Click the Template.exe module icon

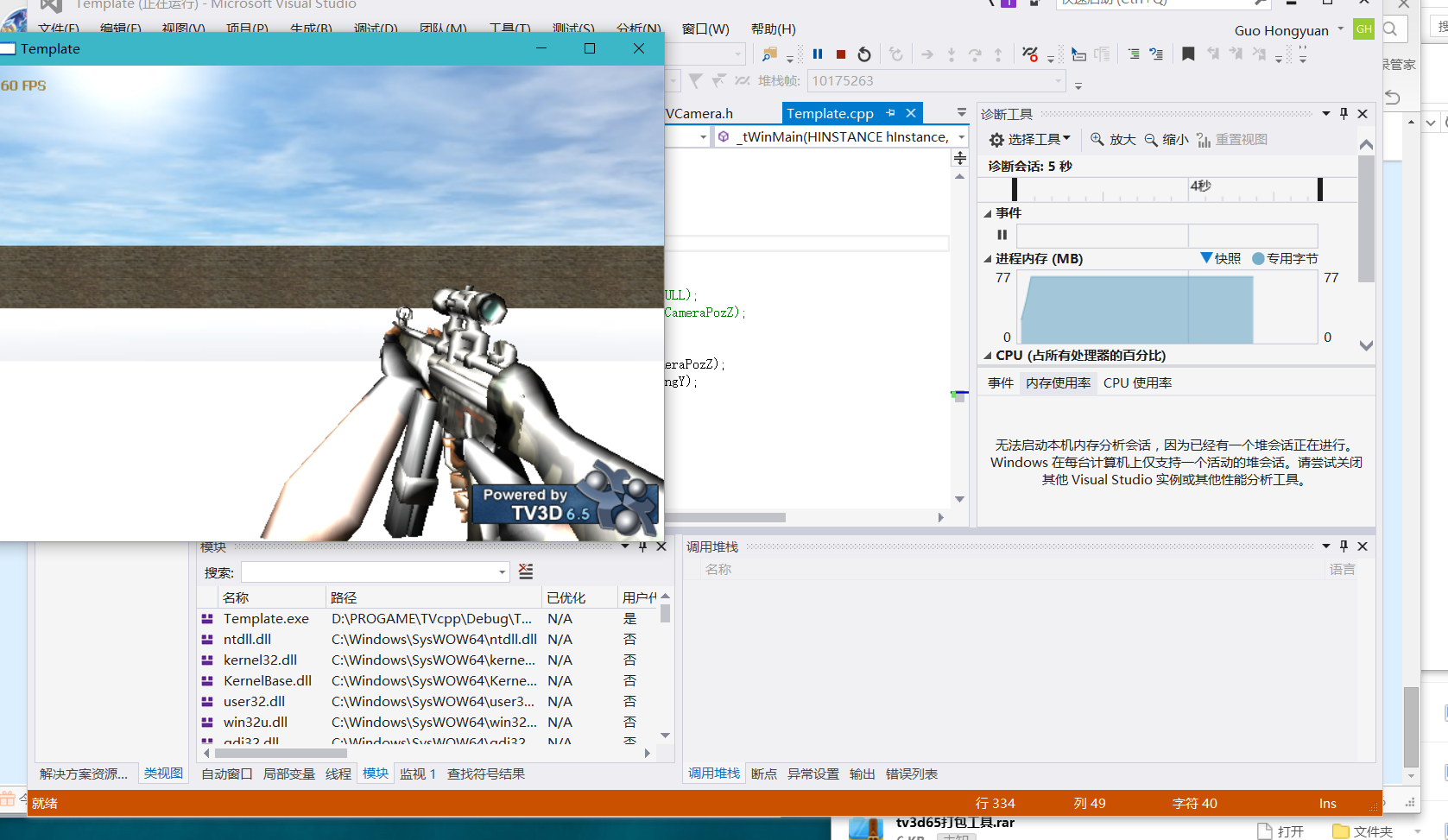tap(207, 619)
